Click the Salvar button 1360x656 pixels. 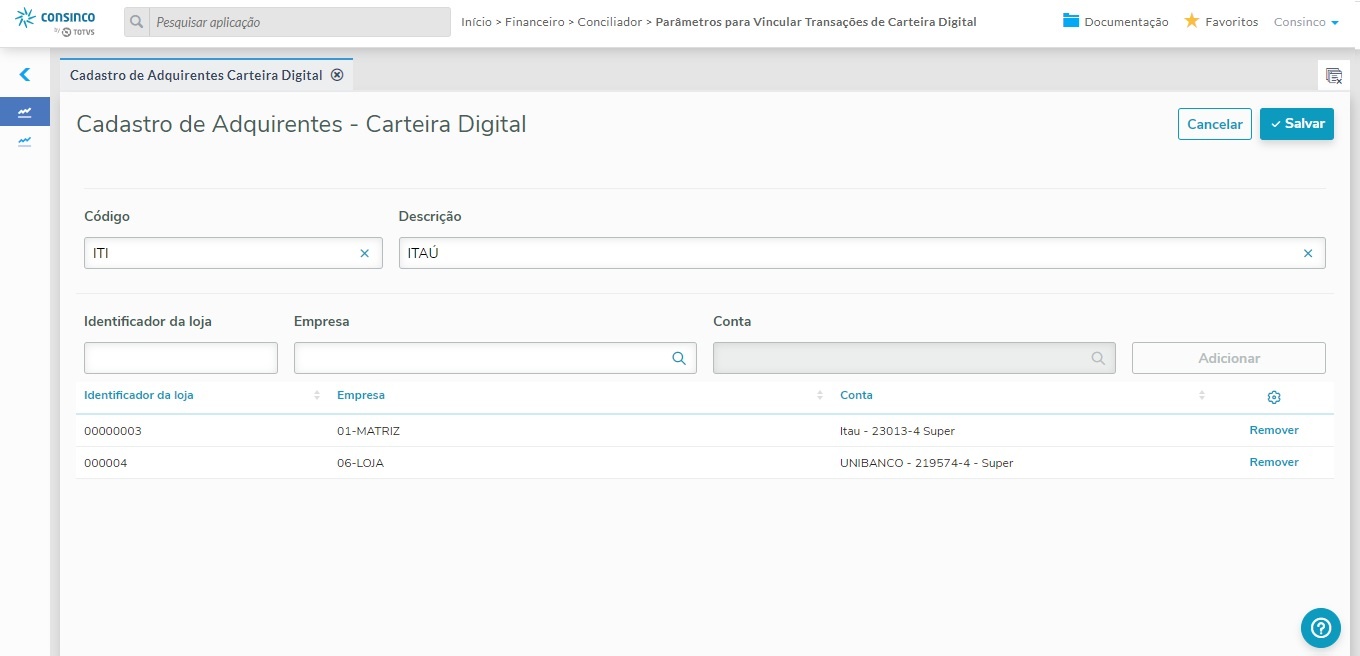1296,124
